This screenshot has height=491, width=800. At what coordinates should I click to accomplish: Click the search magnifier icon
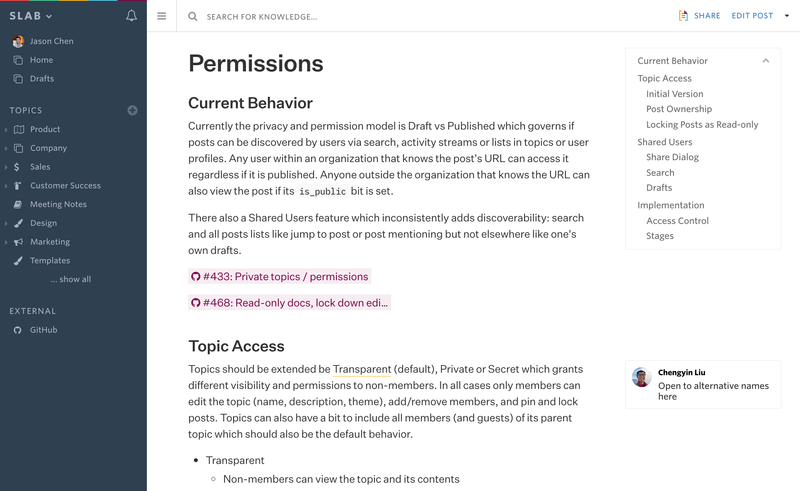point(193,17)
